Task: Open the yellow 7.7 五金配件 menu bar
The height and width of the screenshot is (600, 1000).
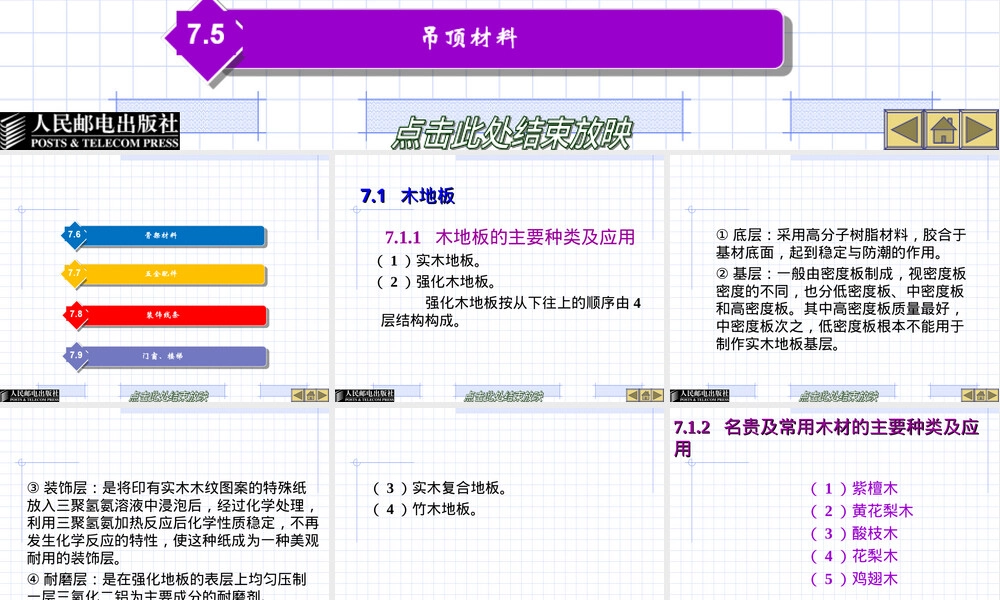Action: pyautogui.click(x=164, y=274)
